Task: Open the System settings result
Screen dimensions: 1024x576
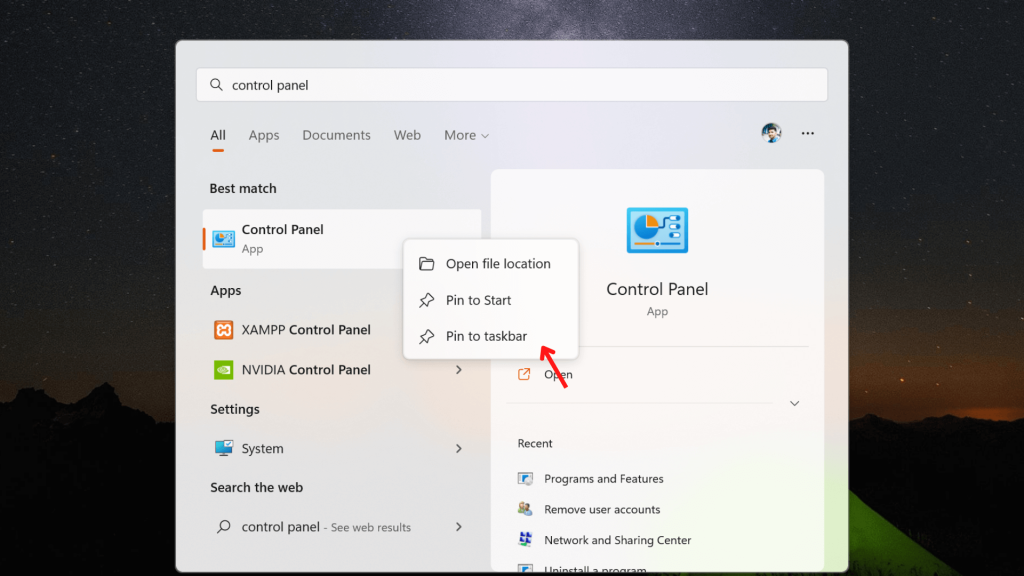Action: 342,449
